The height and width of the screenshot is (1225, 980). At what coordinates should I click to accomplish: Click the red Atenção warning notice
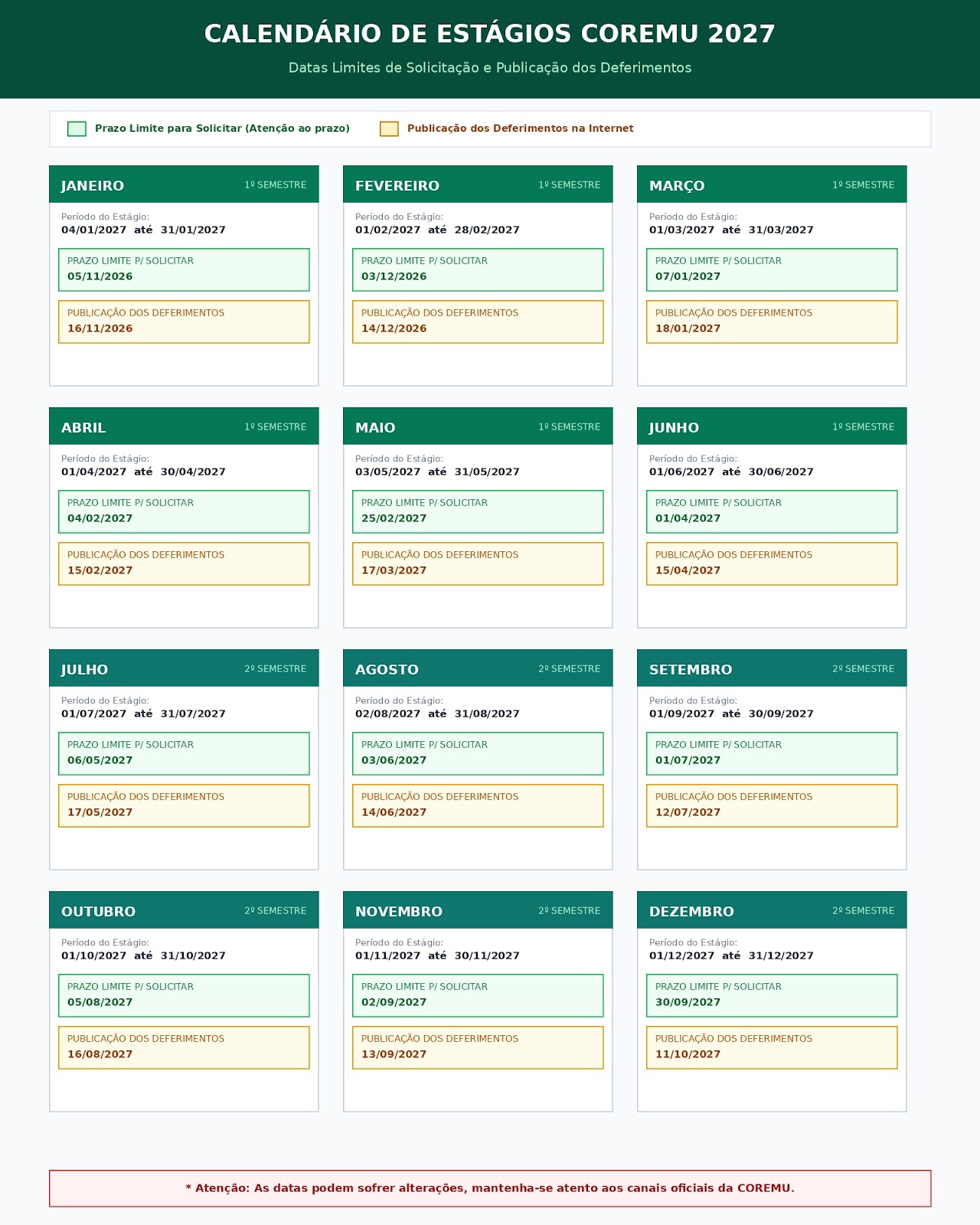click(490, 1188)
